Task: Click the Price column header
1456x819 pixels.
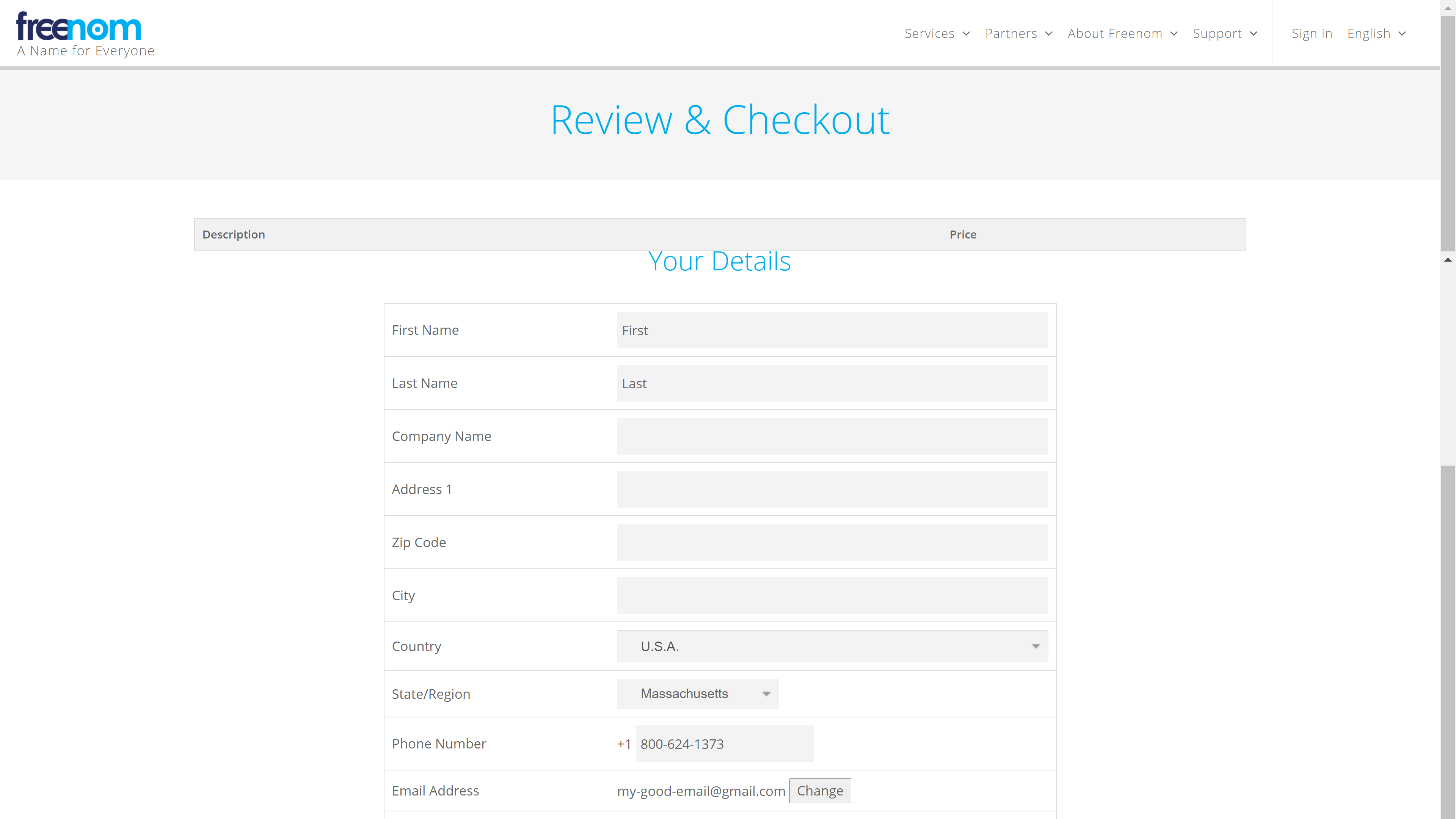Action: 963,235
